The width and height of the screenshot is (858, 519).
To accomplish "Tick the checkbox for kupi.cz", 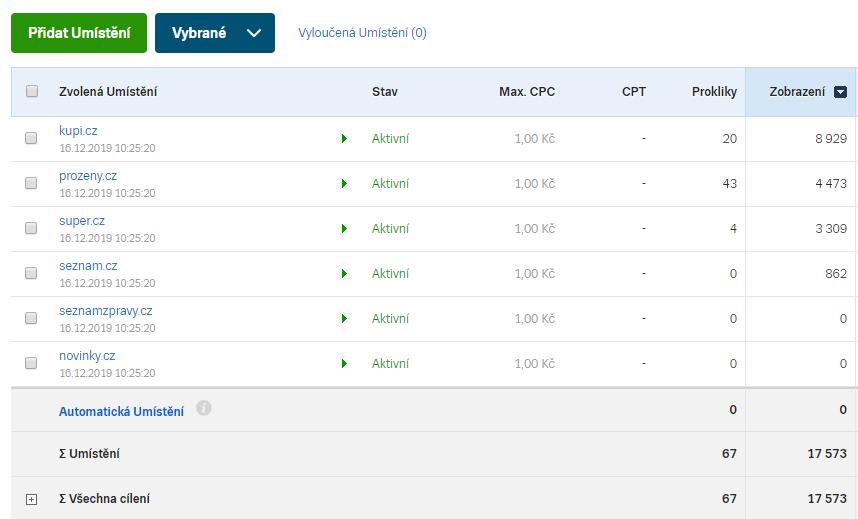I will pyautogui.click(x=31, y=138).
